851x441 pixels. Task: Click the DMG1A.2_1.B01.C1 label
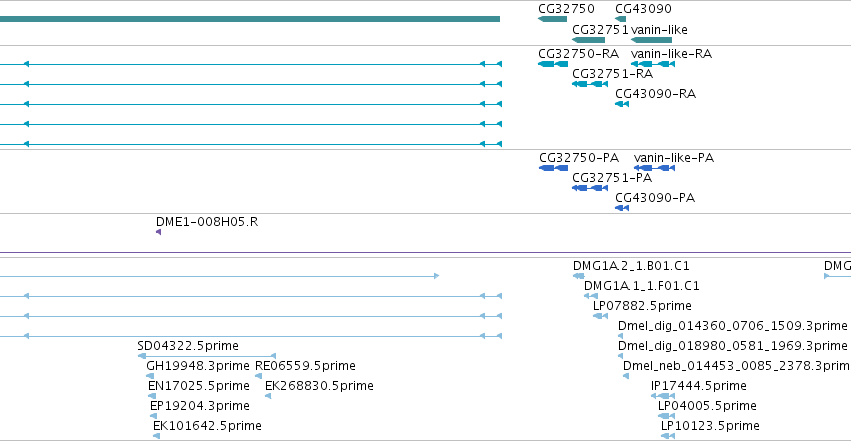coord(631,266)
